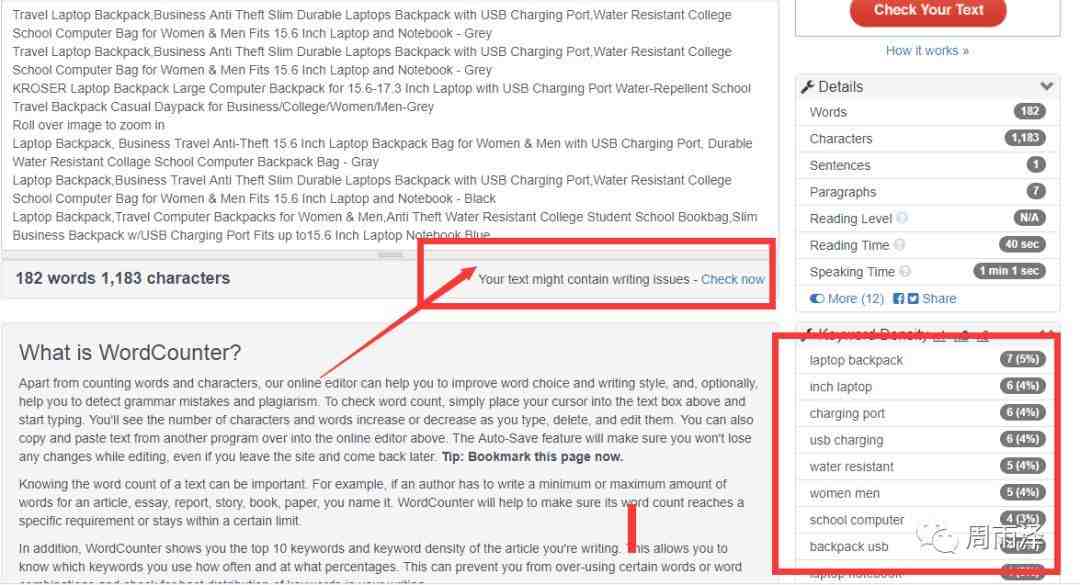Click the 'Roll over image to zoom in' line

(x=88, y=125)
